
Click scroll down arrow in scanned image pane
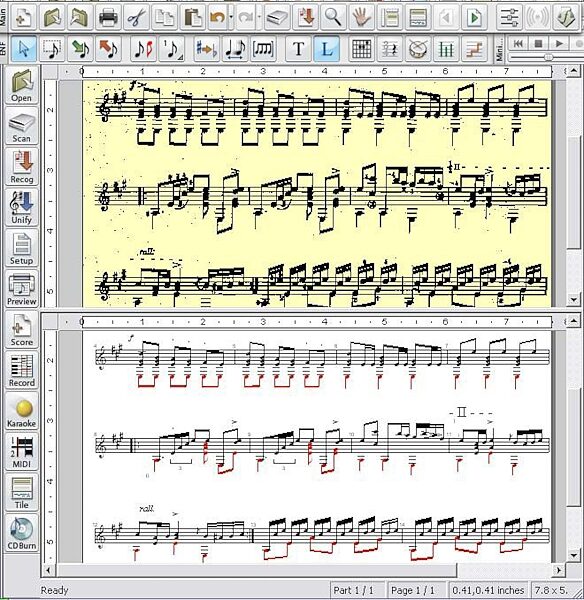573,300
